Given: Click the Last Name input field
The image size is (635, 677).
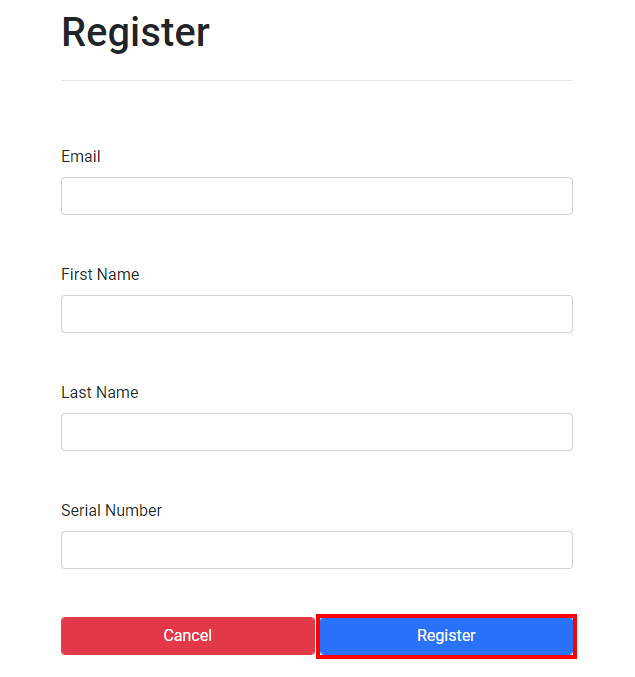Looking at the screenshot, I should (x=316, y=432).
